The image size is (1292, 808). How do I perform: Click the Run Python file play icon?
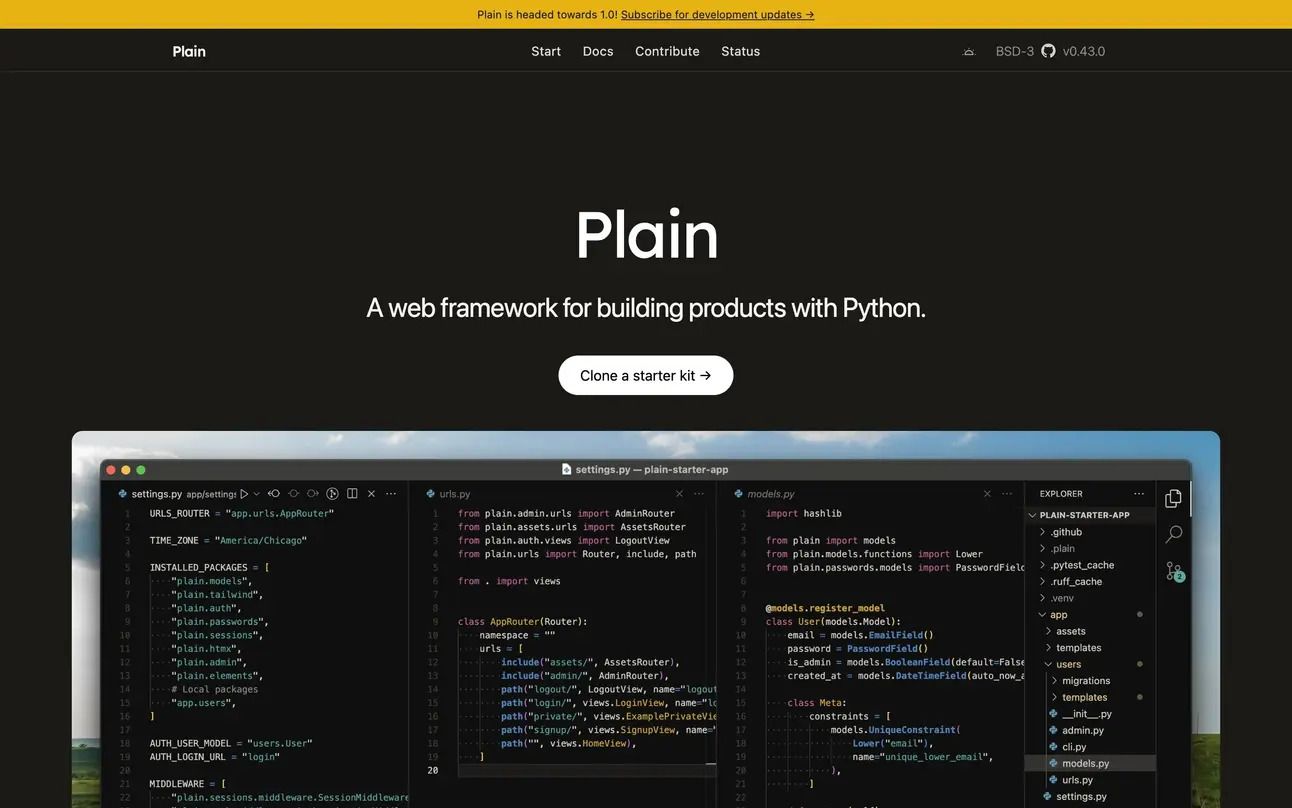pos(244,494)
